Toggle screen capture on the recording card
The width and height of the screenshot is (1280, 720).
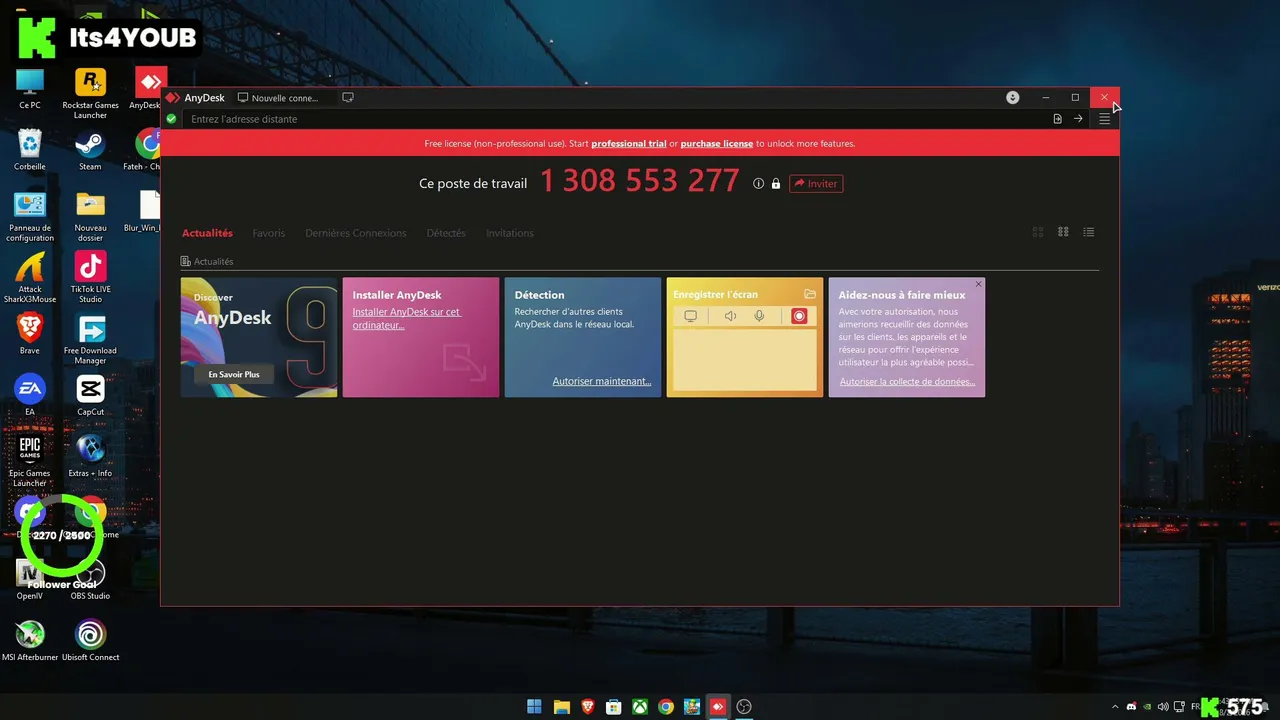690,316
